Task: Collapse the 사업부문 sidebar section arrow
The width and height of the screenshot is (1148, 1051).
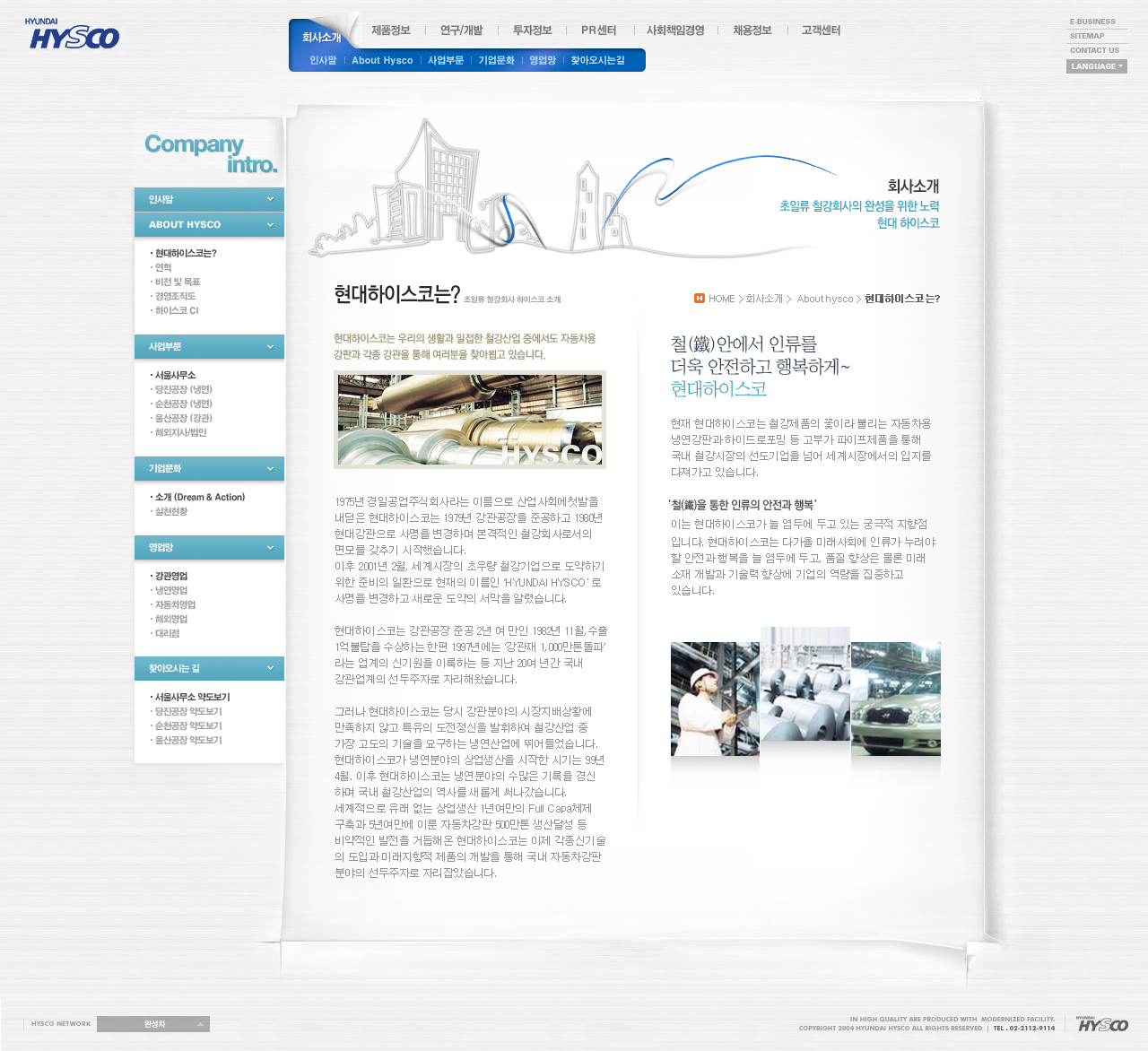Action: [270, 346]
